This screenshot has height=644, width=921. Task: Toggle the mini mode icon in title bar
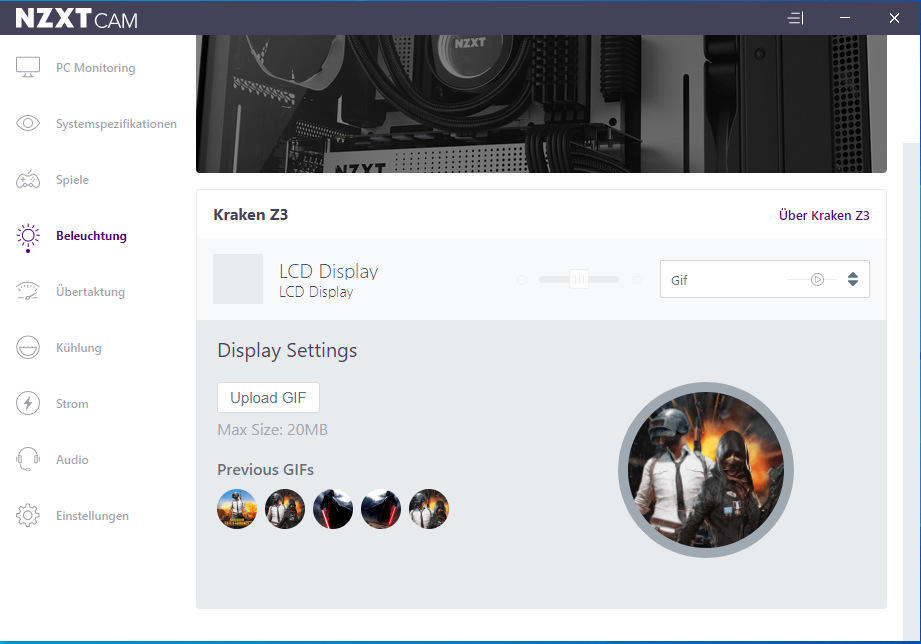795,18
